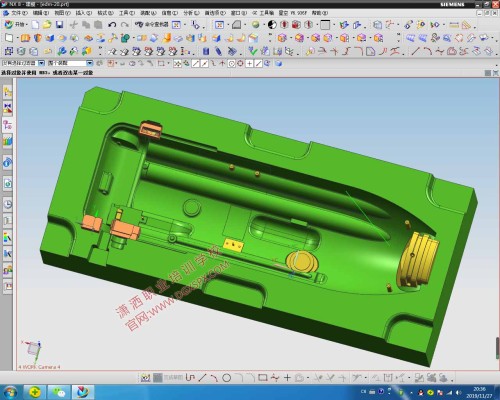The width and height of the screenshot is (500, 400).
Task: Click the green checkmark icon in toolbar
Action: point(253,51)
